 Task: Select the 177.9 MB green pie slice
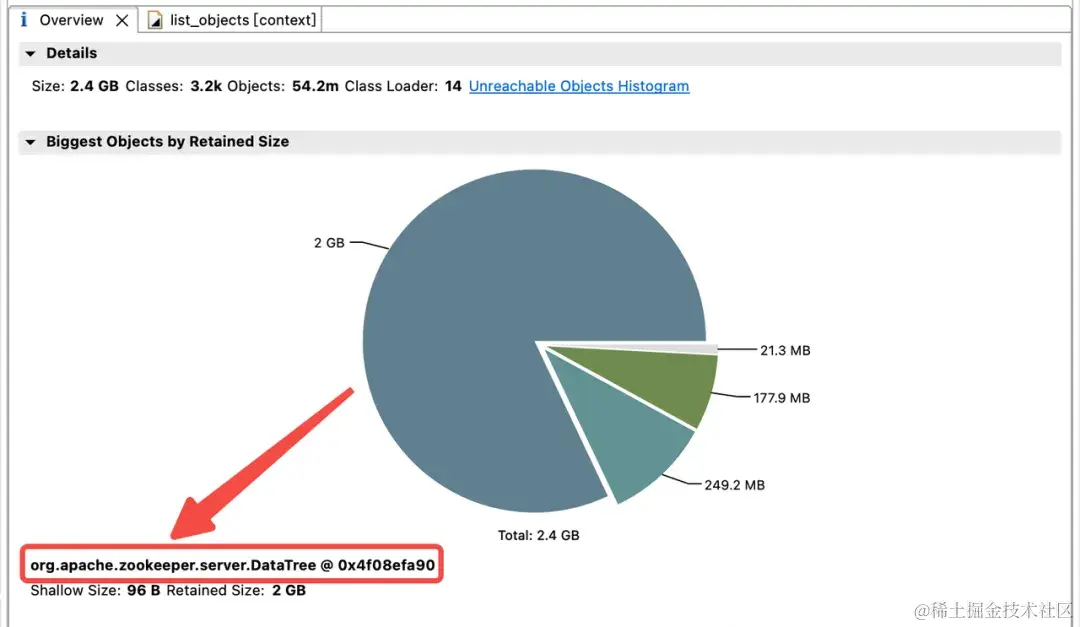661,382
